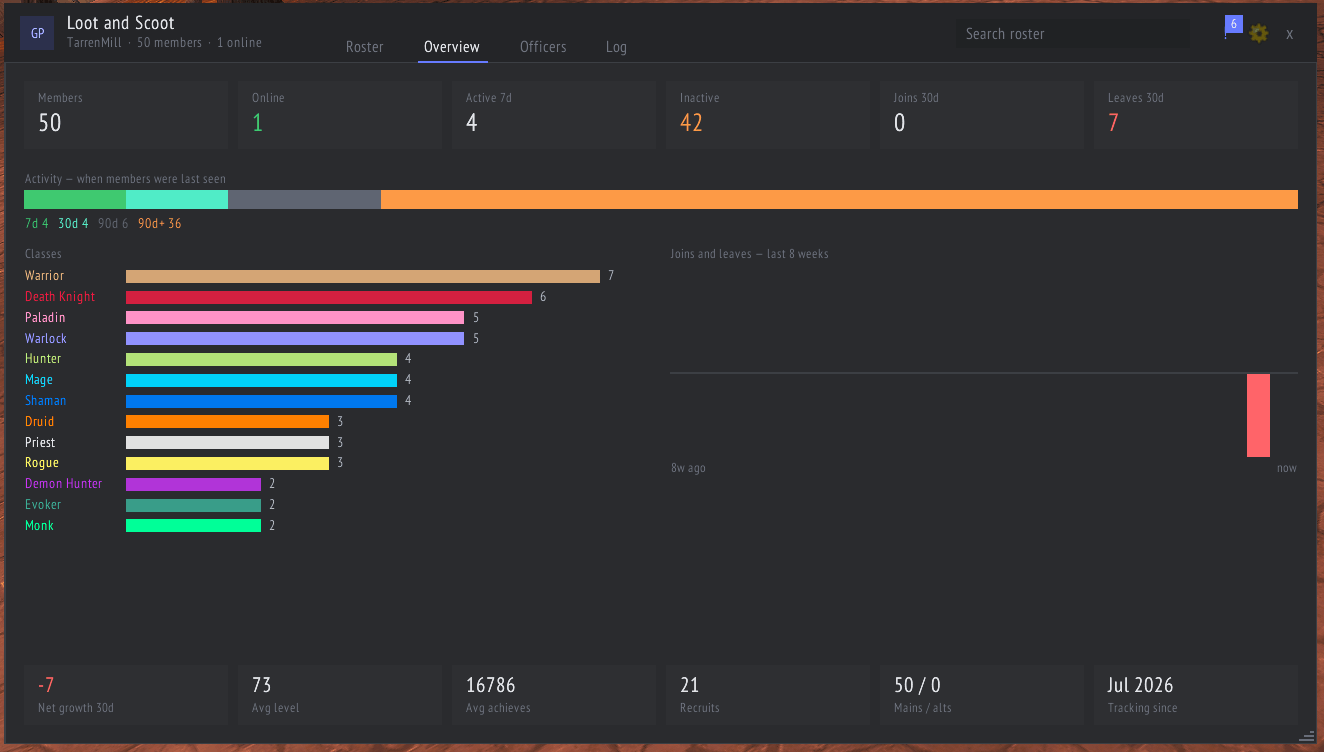Grab the resize grip in window corner
Image resolution: width=1324 pixels, height=752 pixels.
(x=1307, y=735)
